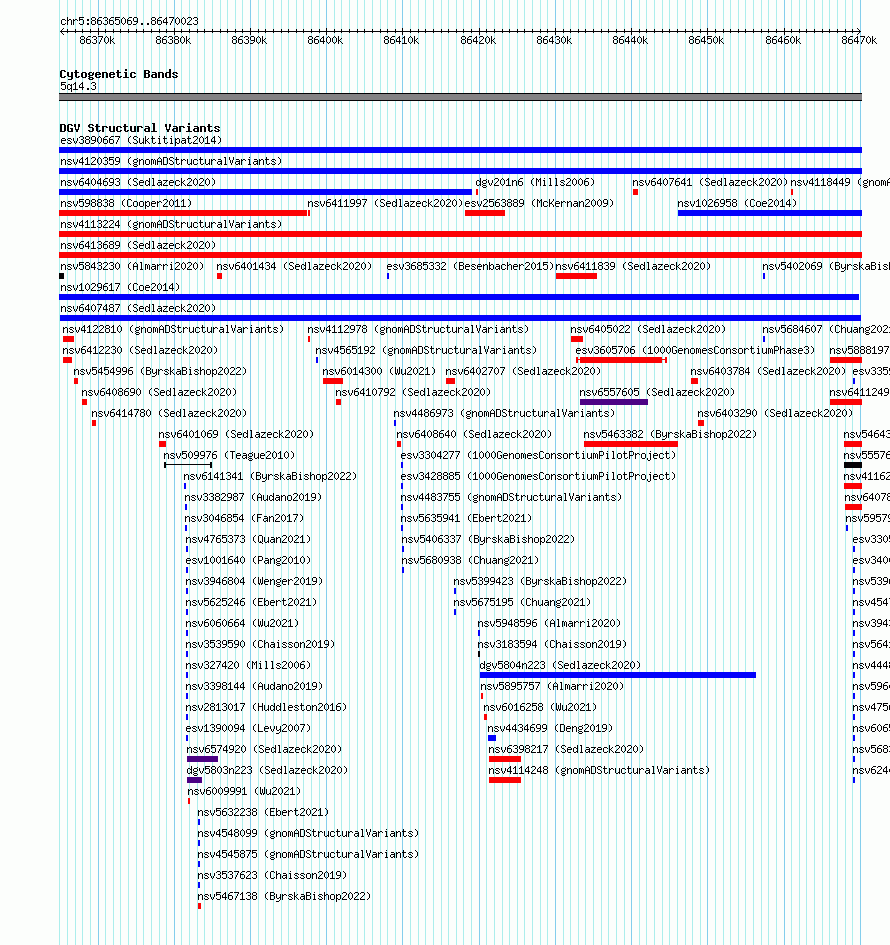Click nsv6407487 (Sedlazeck2020) label
Image resolution: width=890 pixels, height=945 pixels.
tap(138, 309)
